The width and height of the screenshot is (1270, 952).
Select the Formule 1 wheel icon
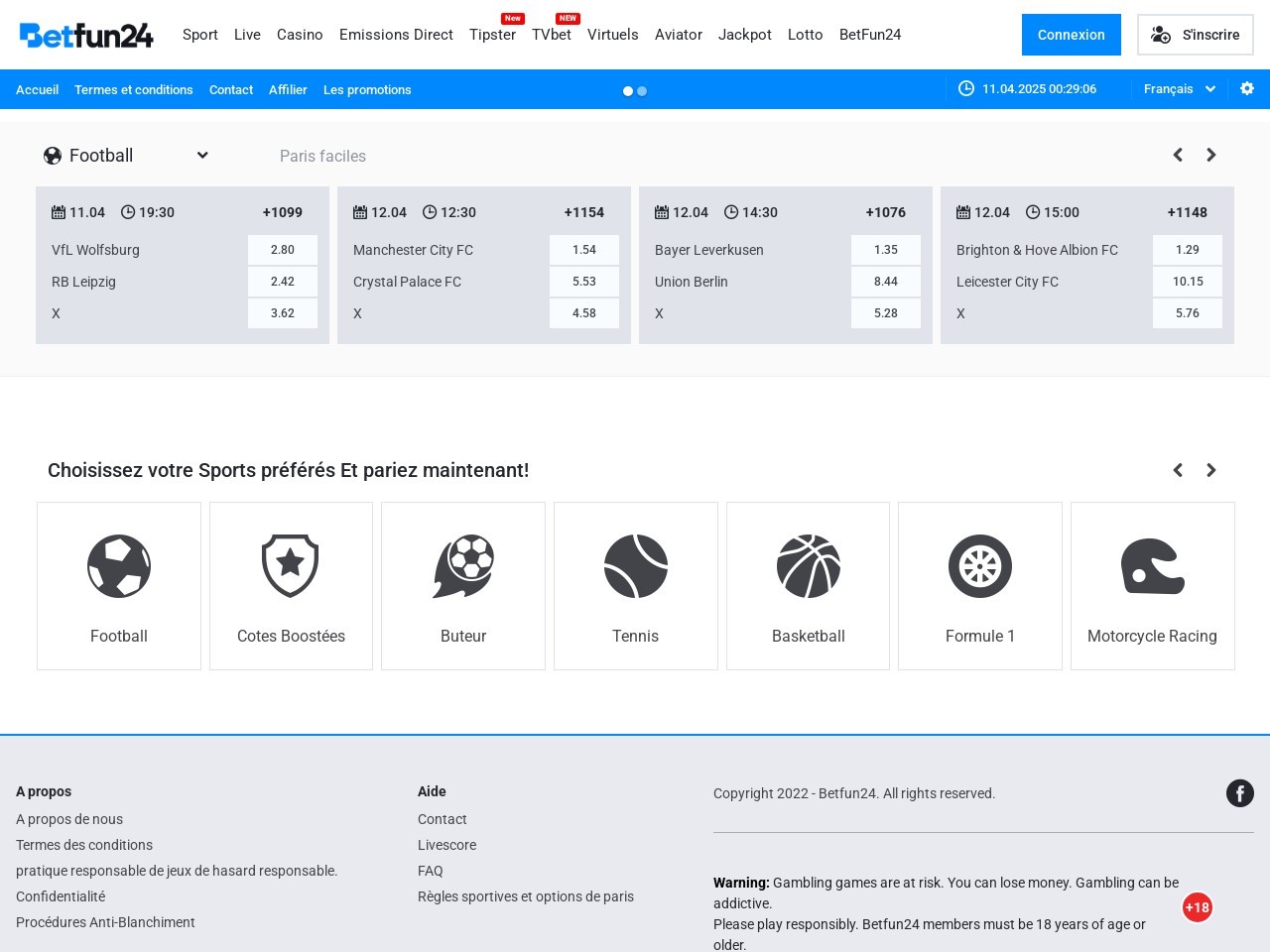pos(980,566)
